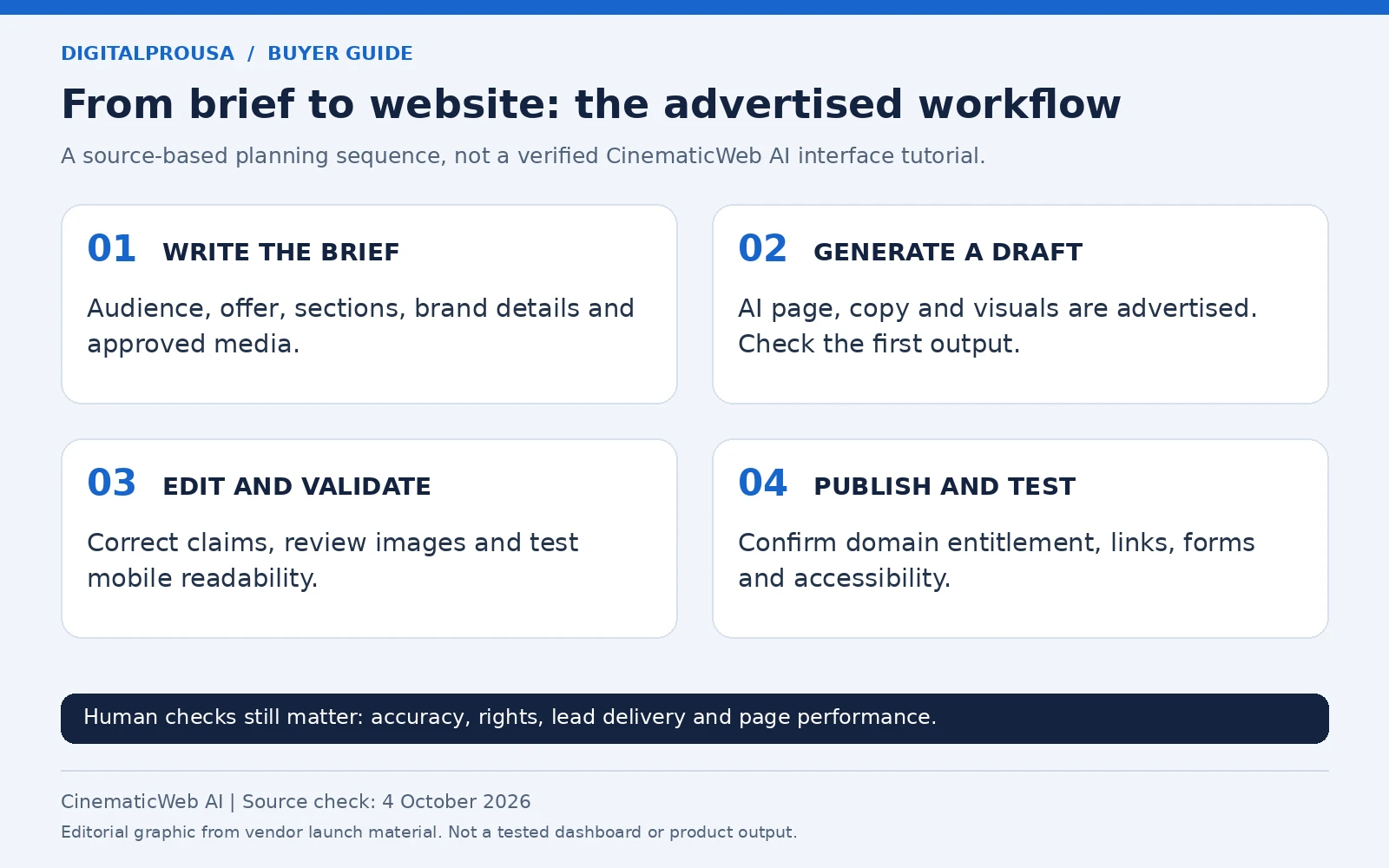This screenshot has width=1389, height=868.
Task: Click the 'CinematicWeb AI | Source check: 4 October 2026' line
Action: [x=296, y=801]
